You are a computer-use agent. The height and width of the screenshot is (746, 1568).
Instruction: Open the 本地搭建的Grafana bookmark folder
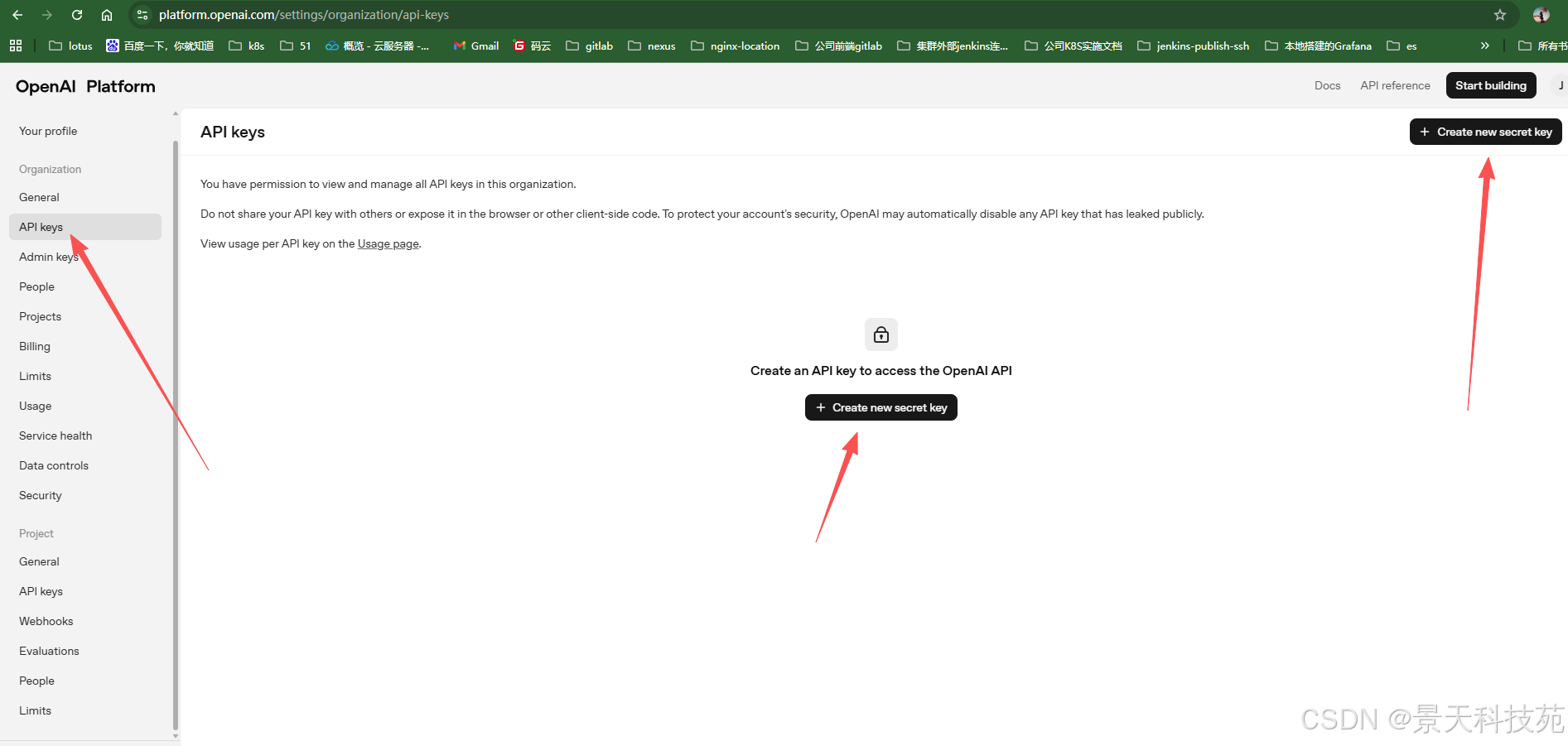click(x=1319, y=46)
